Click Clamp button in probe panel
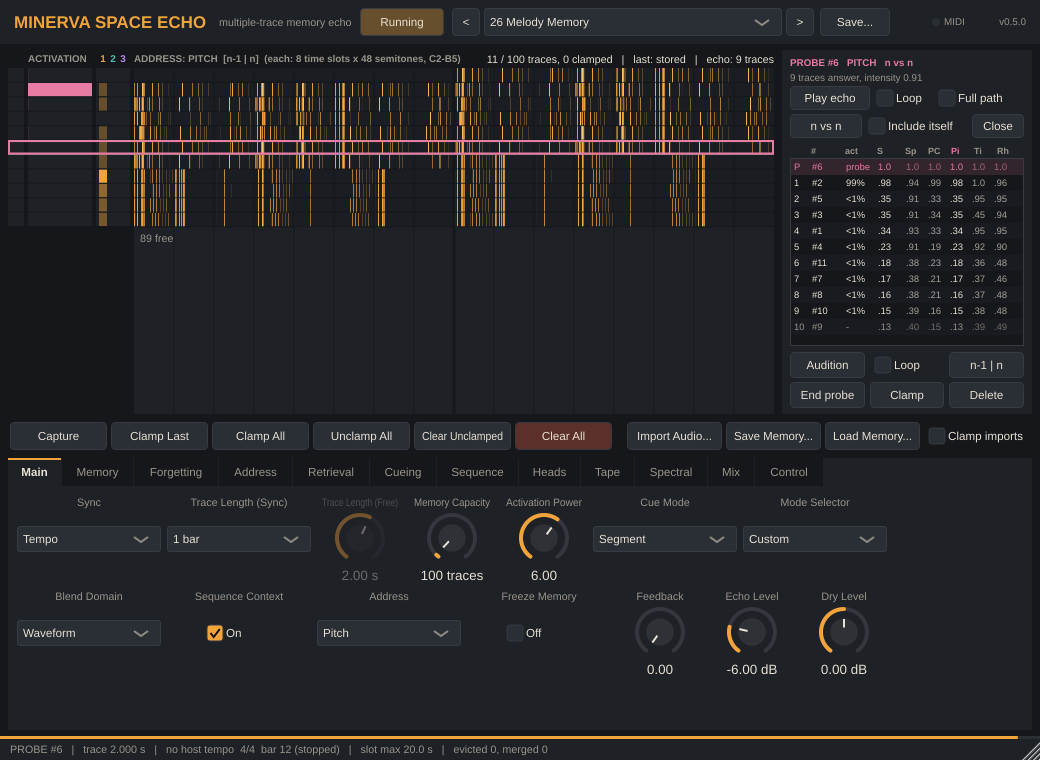The image size is (1040, 760). coord(907,395)
